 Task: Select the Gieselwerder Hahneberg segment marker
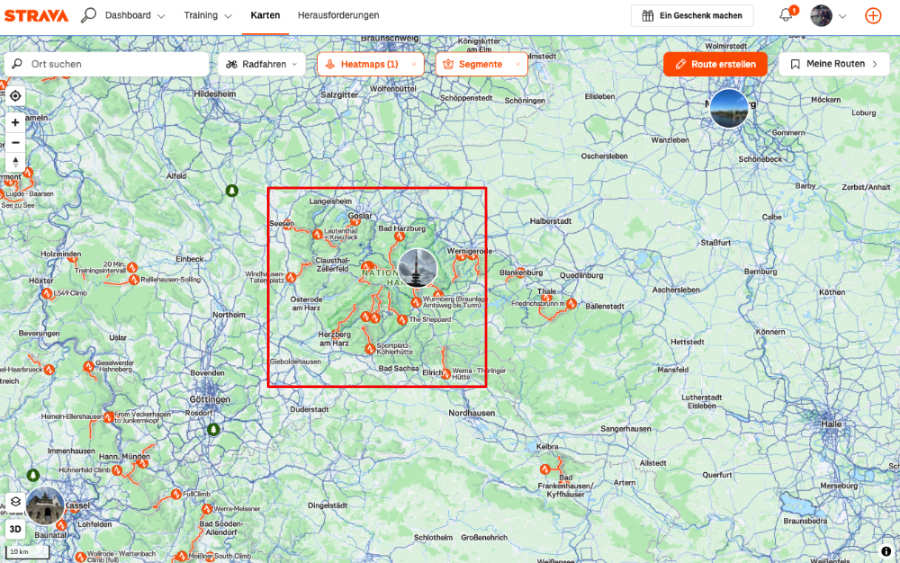88,366
